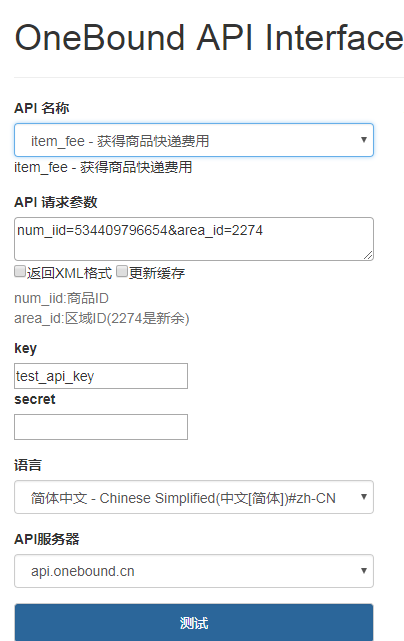Click the 更新缓存 label text
Screen dimensions: 404x641
(157, 273)
